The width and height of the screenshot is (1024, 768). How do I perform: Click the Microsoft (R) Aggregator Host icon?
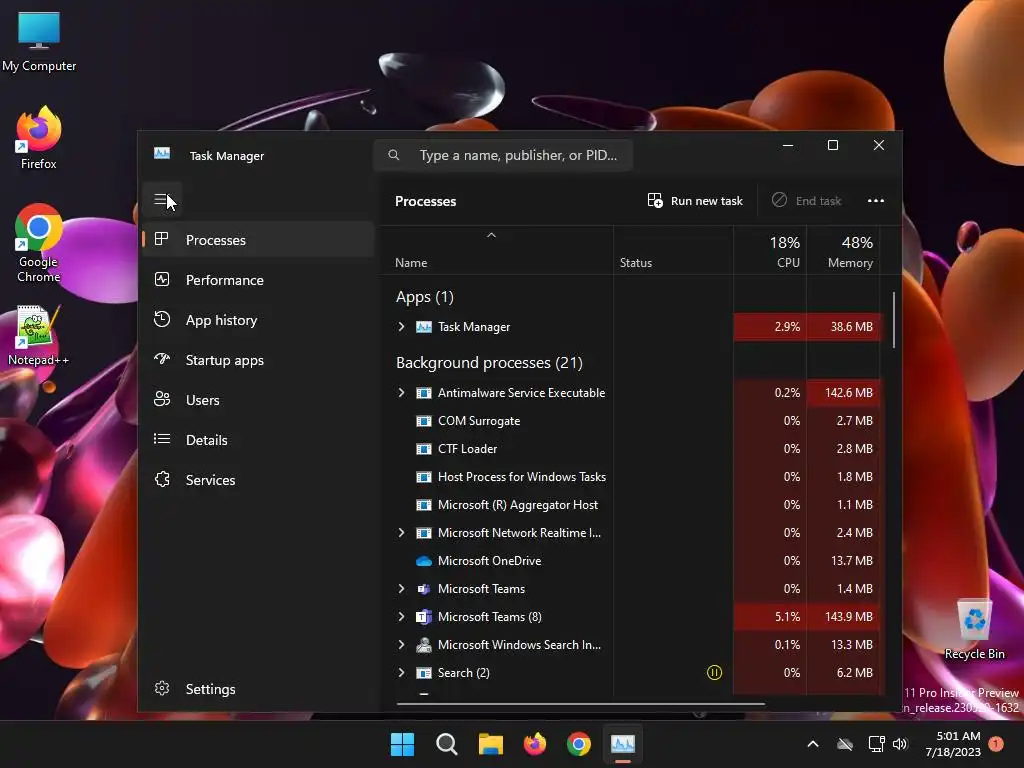tap(424, 505)
